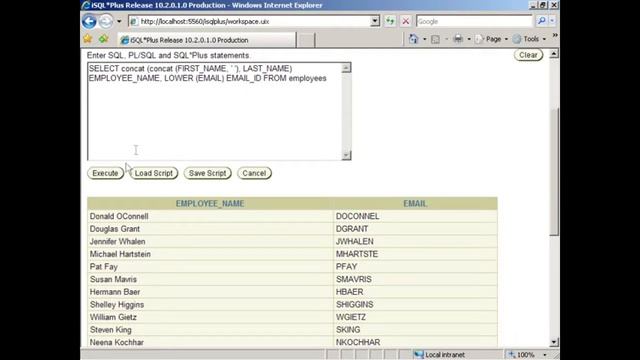Click the Local intranet zone status
The image size is (640, 360).
click(x=440, y=355)
